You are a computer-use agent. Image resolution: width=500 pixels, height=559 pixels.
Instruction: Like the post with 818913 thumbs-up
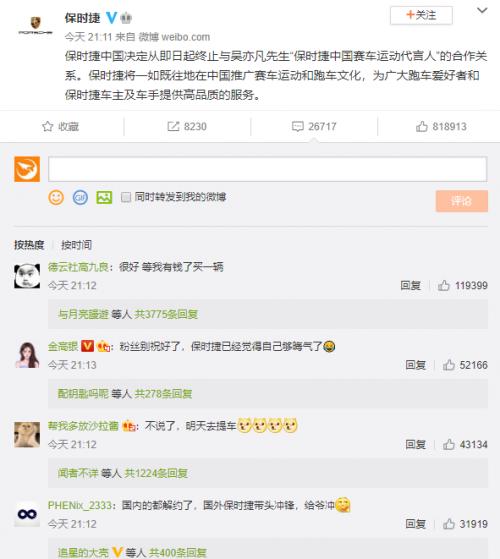[441, 127]
